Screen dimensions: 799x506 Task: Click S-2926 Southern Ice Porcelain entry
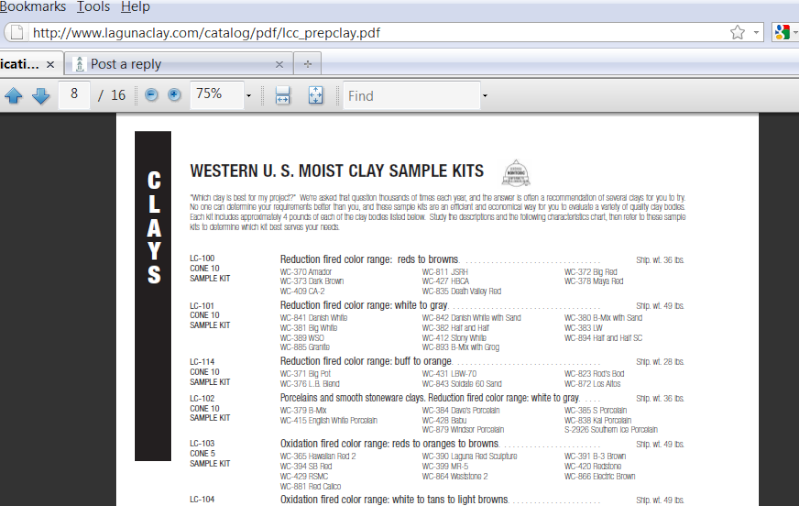[611, 430]
